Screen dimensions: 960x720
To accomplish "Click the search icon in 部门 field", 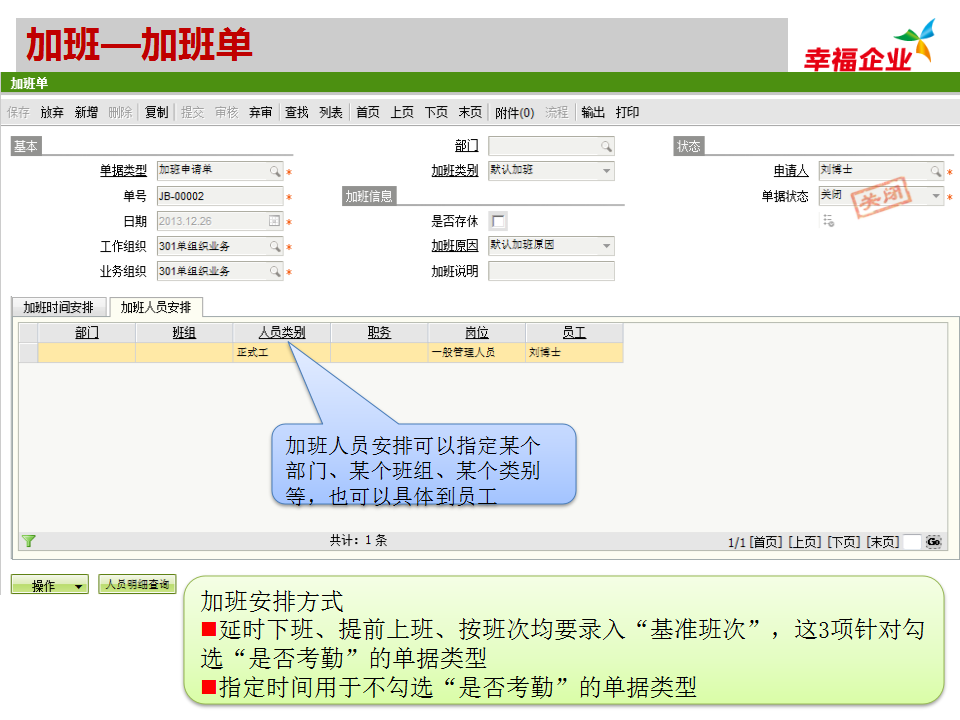I will (606, 146).
